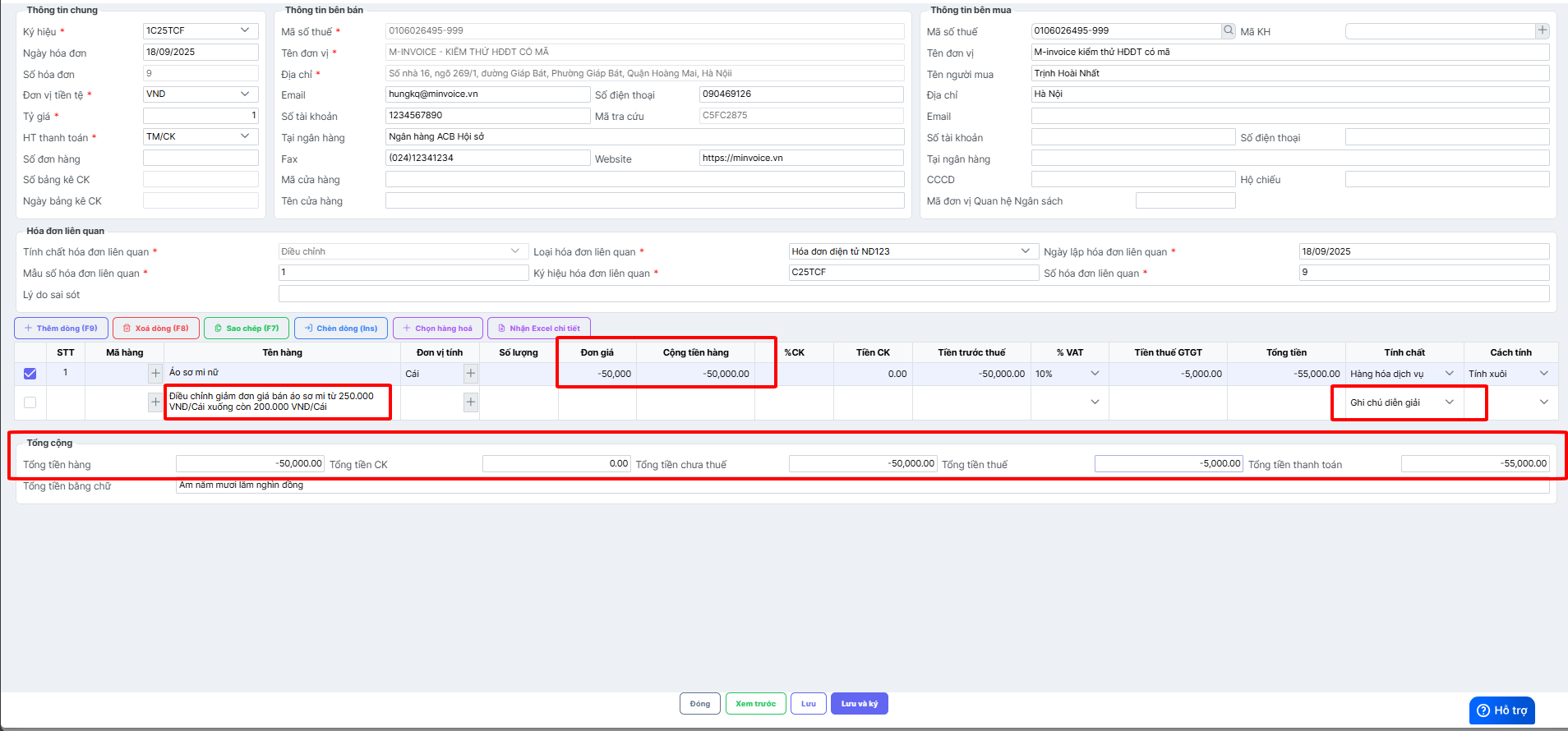Click the plus icon next to Mã KH

tap(1542, 30)
